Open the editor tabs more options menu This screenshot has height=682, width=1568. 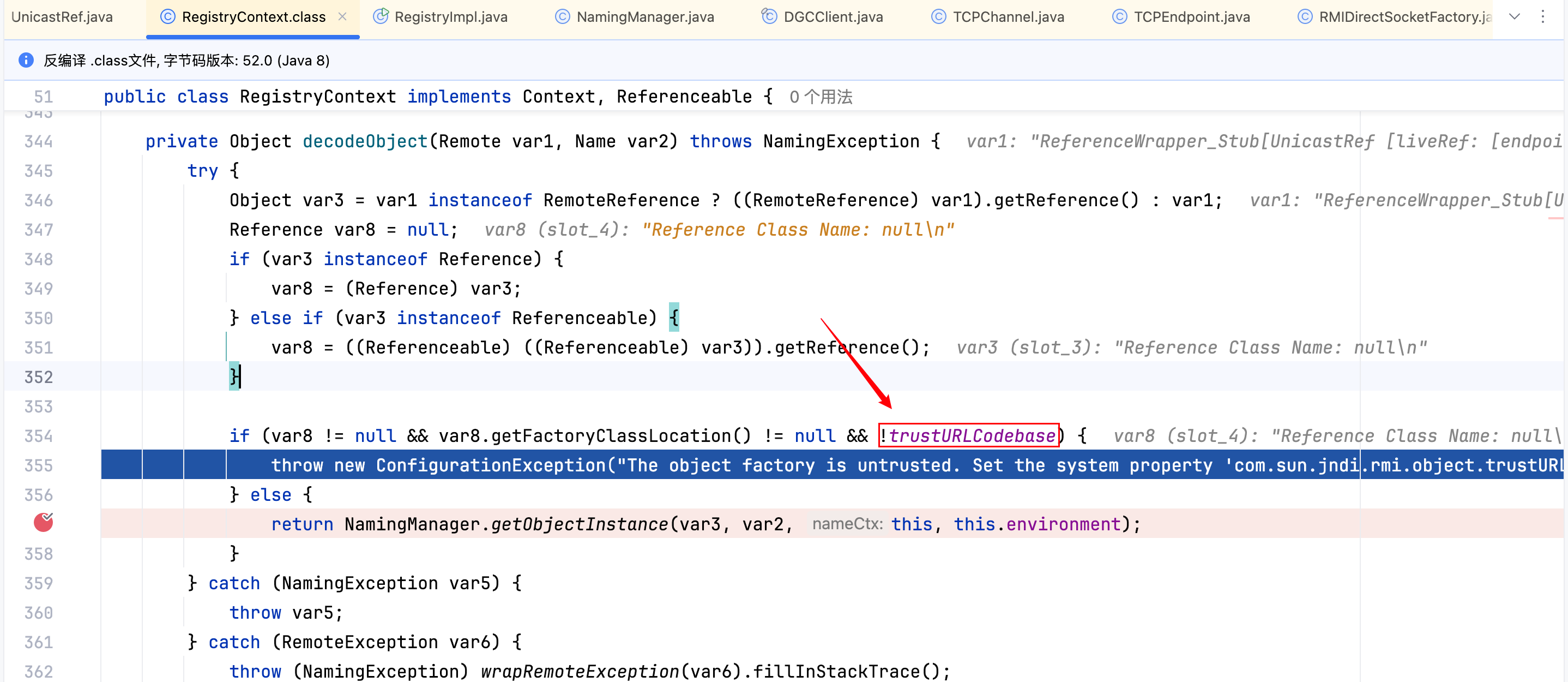coord(1542,17)
